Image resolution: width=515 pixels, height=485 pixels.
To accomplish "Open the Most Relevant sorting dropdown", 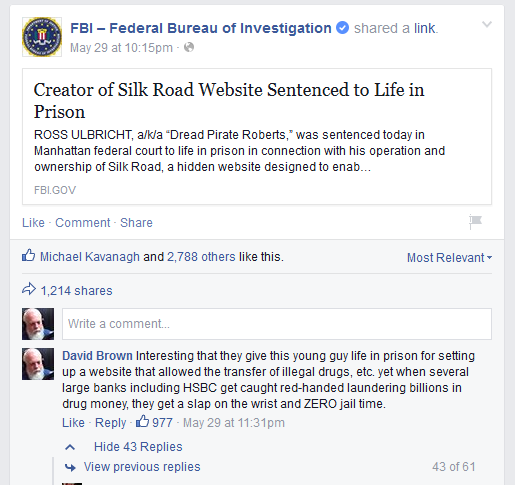I will 449,258.
